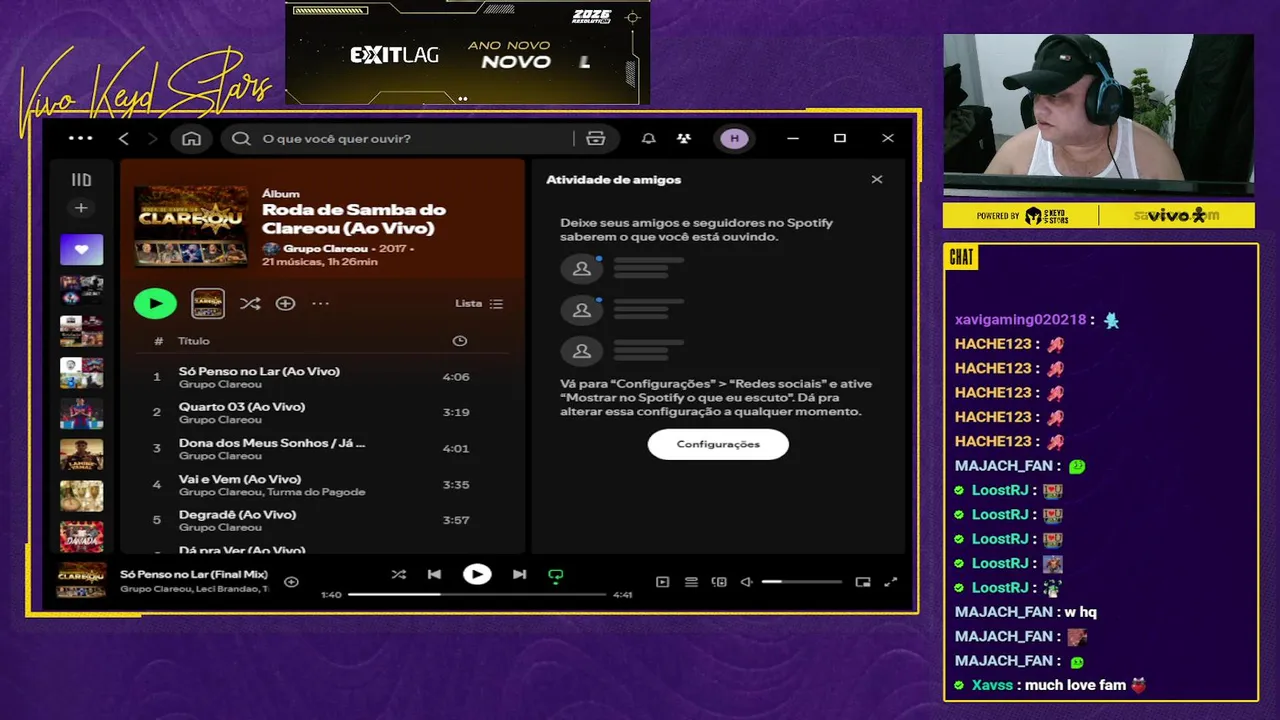Add the current song to Liked Songs
This screenshot has width=1280, height=720.
(291, 581)
